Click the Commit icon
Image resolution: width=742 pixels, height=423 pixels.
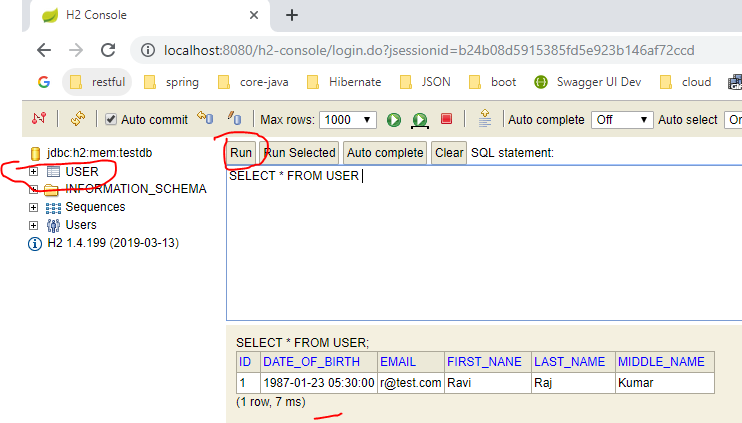[235, 117]
